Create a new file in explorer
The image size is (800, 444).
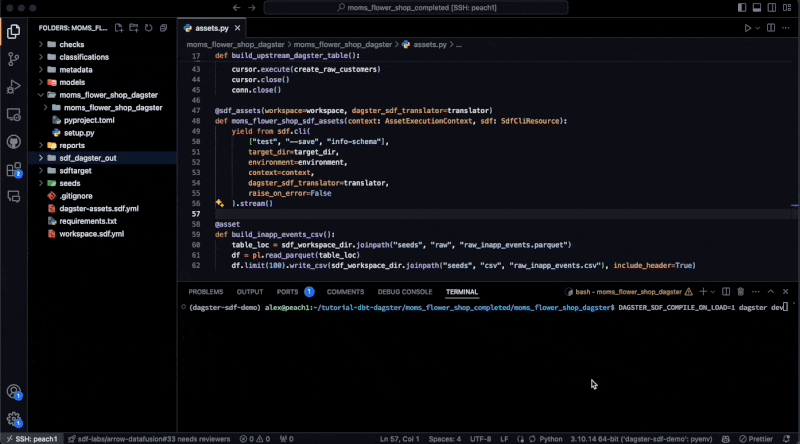pyautogui.click(x=119, y=28)
